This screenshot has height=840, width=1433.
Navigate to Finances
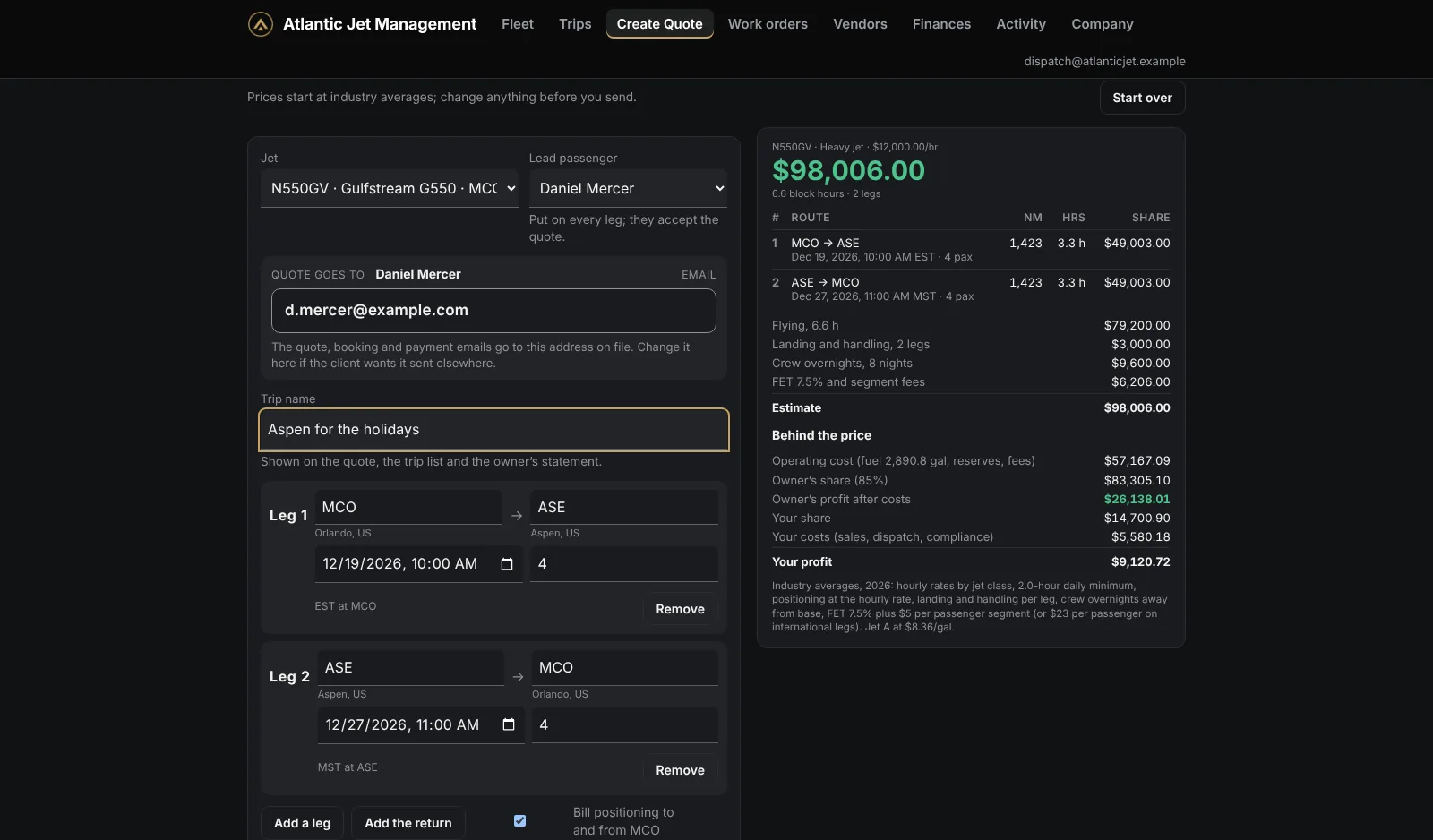click(941, 24)
